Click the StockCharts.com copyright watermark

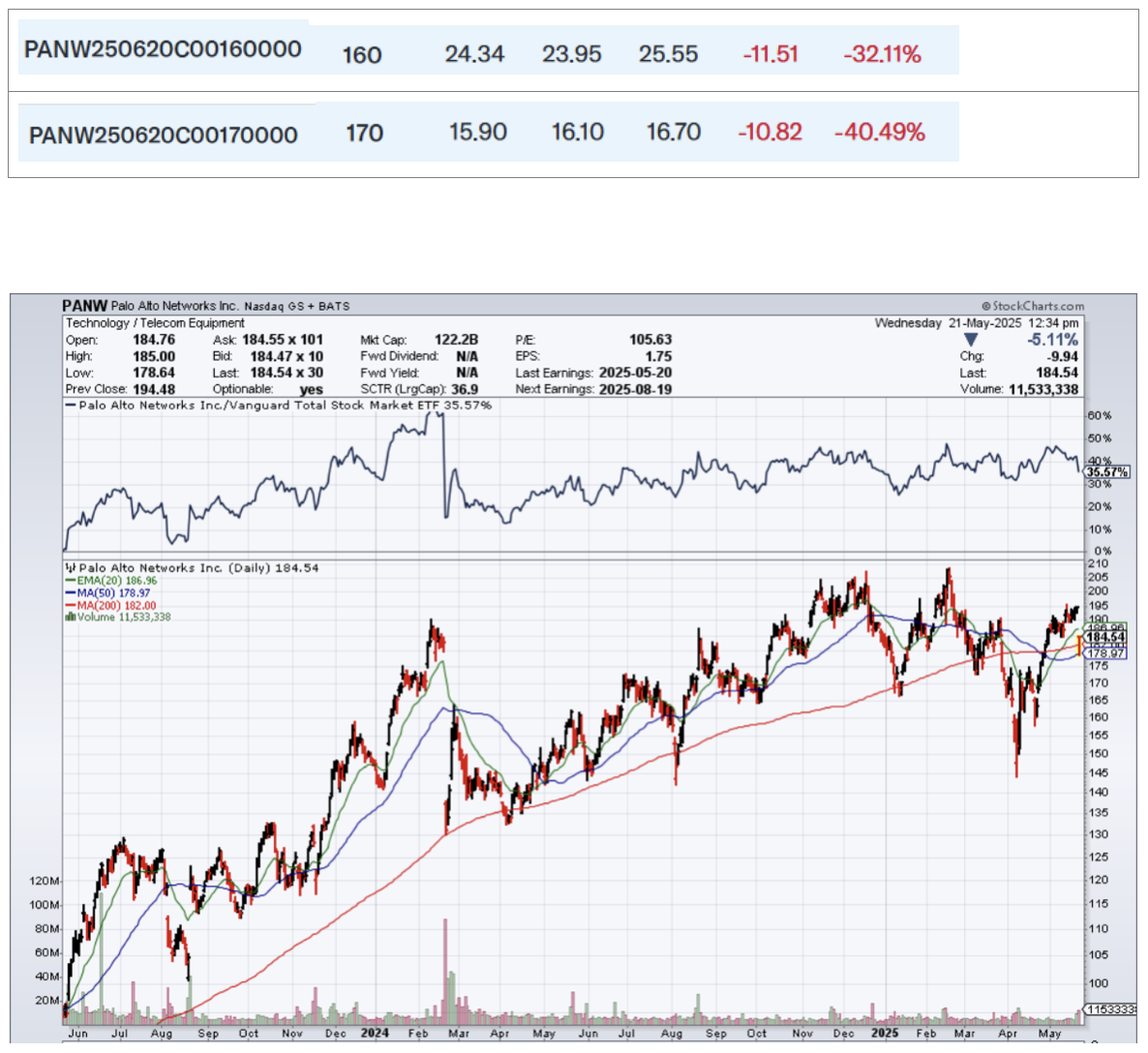click(x=1032, y=306)
